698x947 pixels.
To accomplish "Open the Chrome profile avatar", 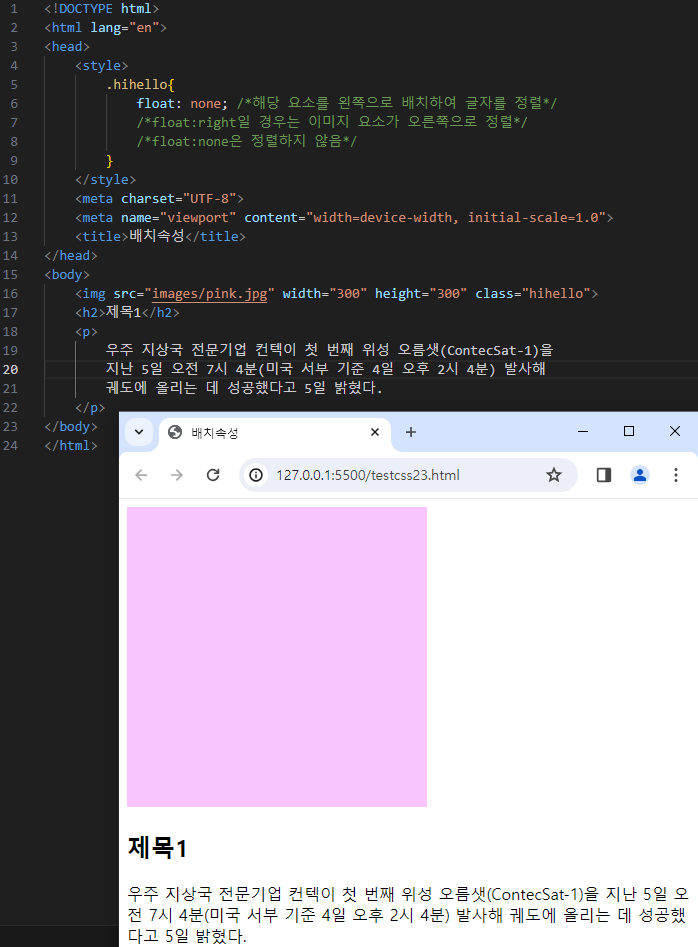I will (640, 475).
